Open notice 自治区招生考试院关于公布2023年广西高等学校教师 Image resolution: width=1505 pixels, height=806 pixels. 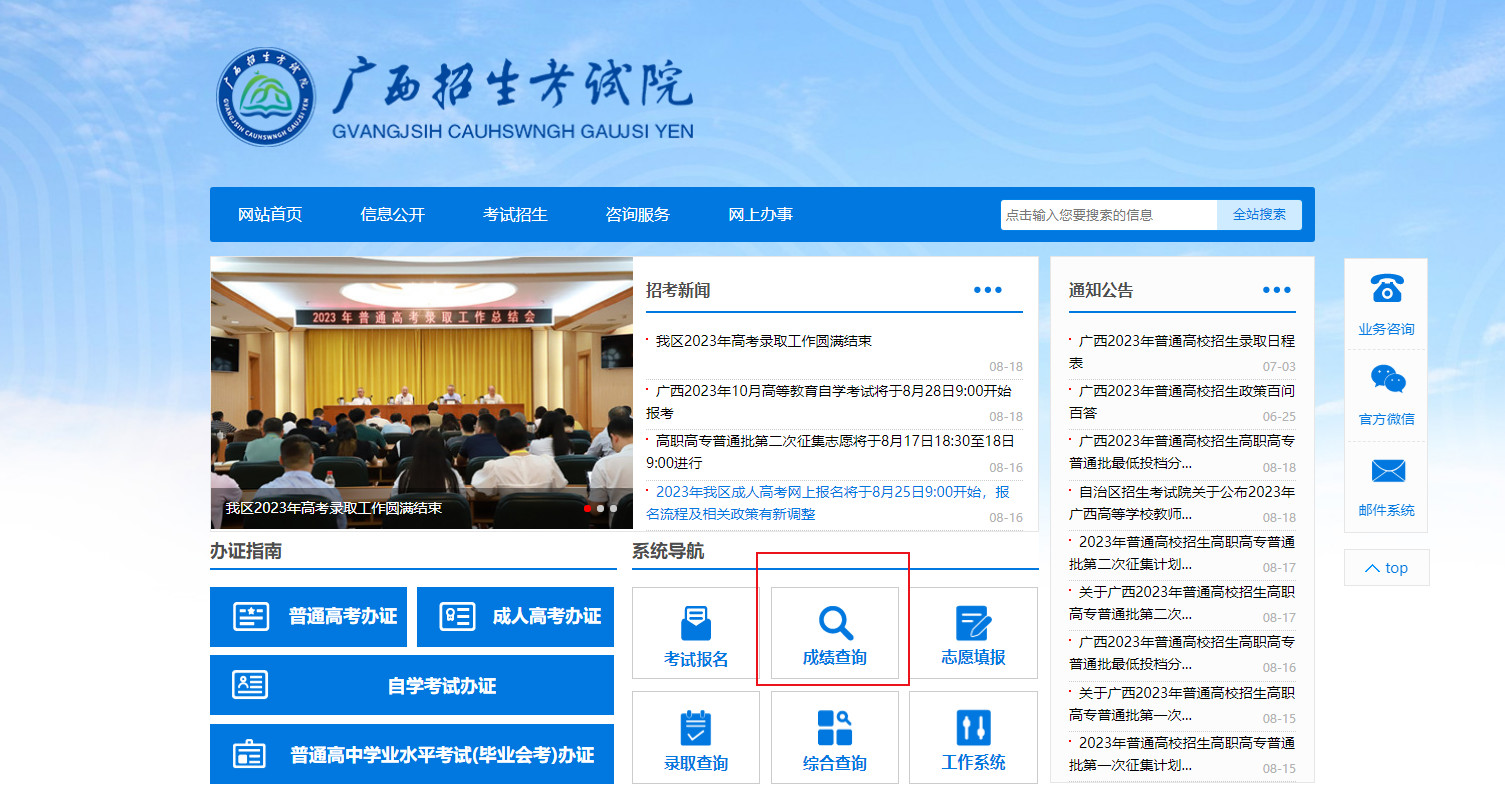click(1182, 503)
